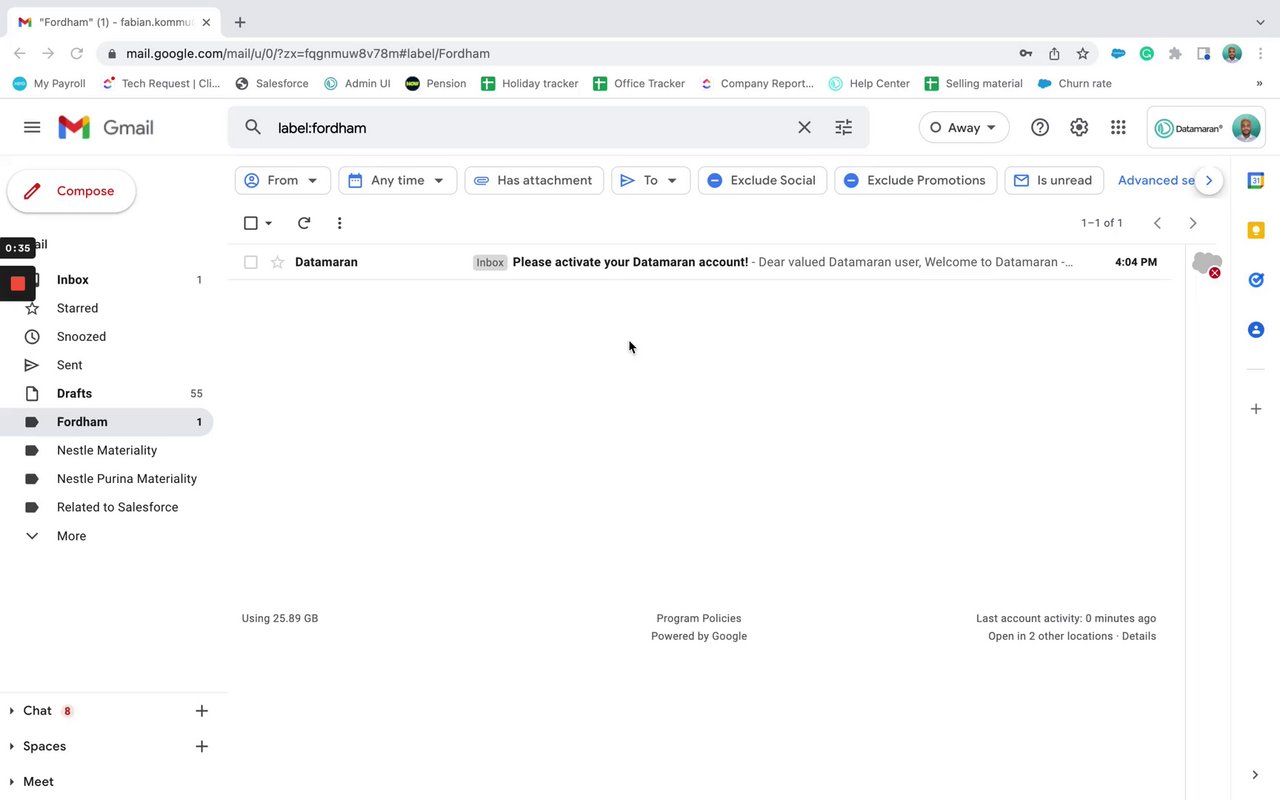Refresh the message list

click(x=304, y=223)
